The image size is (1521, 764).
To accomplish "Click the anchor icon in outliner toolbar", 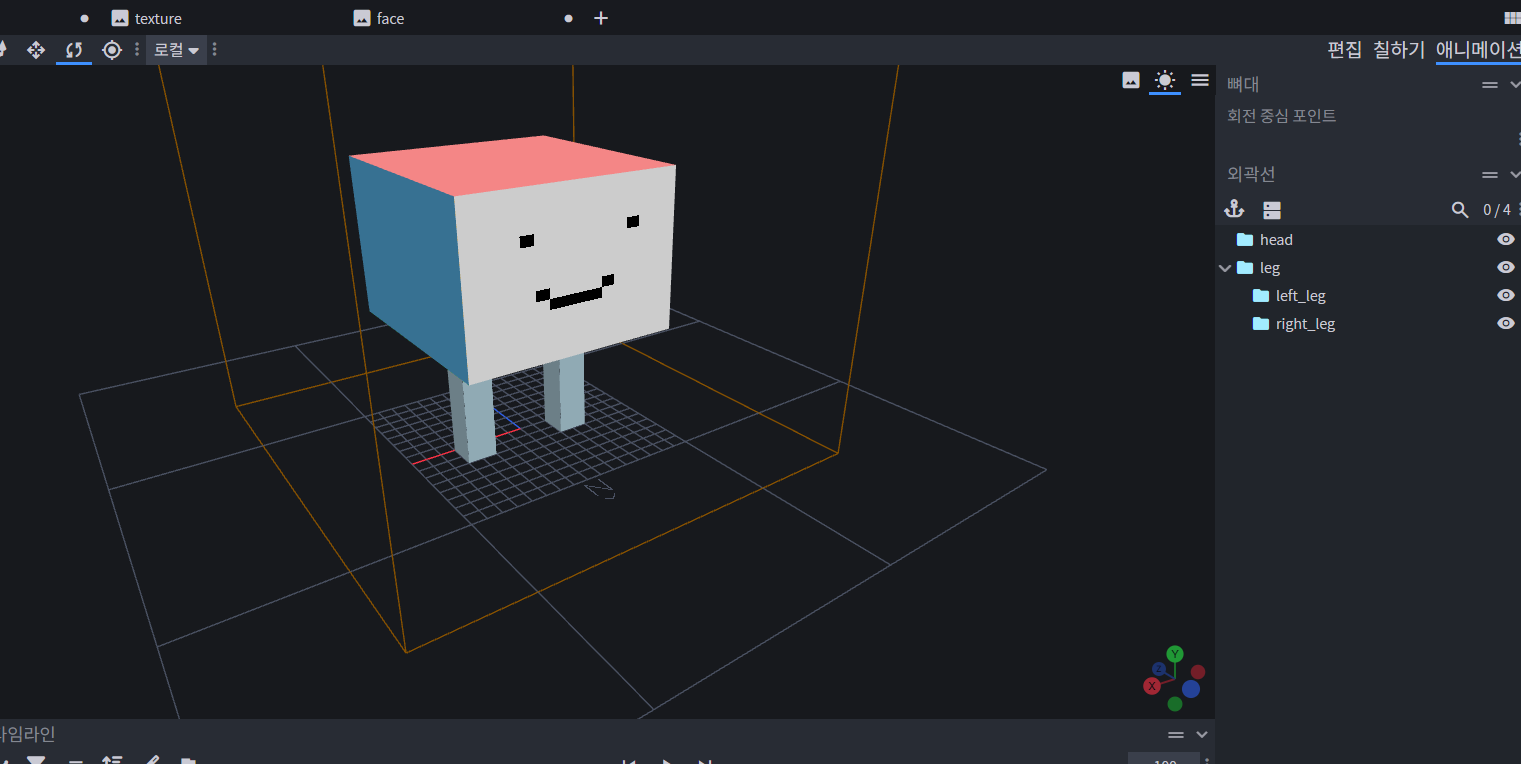I will (1234, 209).
